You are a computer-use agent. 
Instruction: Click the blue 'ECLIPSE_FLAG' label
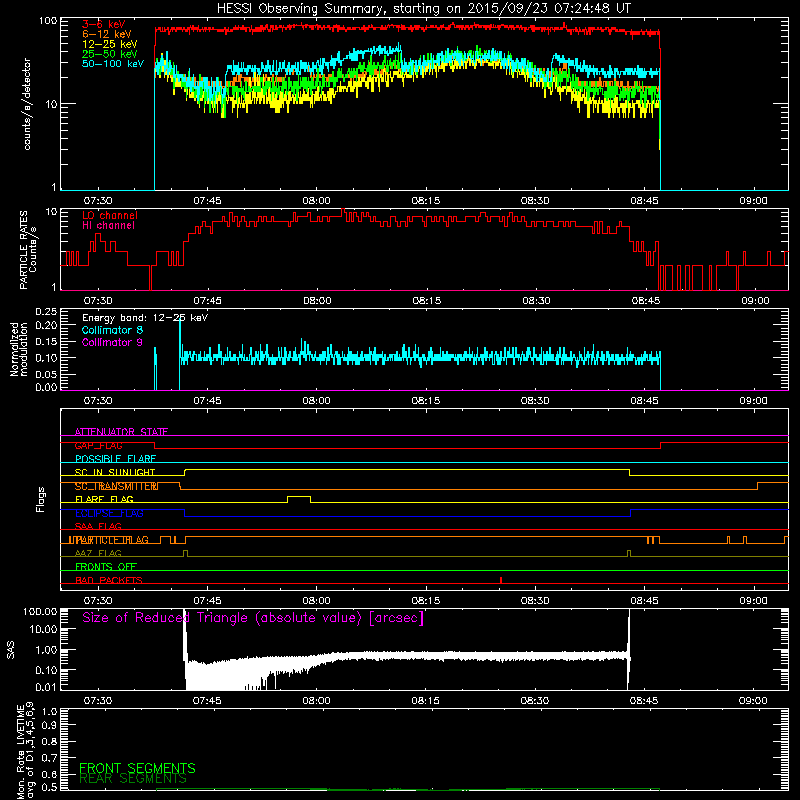point(109,513)
